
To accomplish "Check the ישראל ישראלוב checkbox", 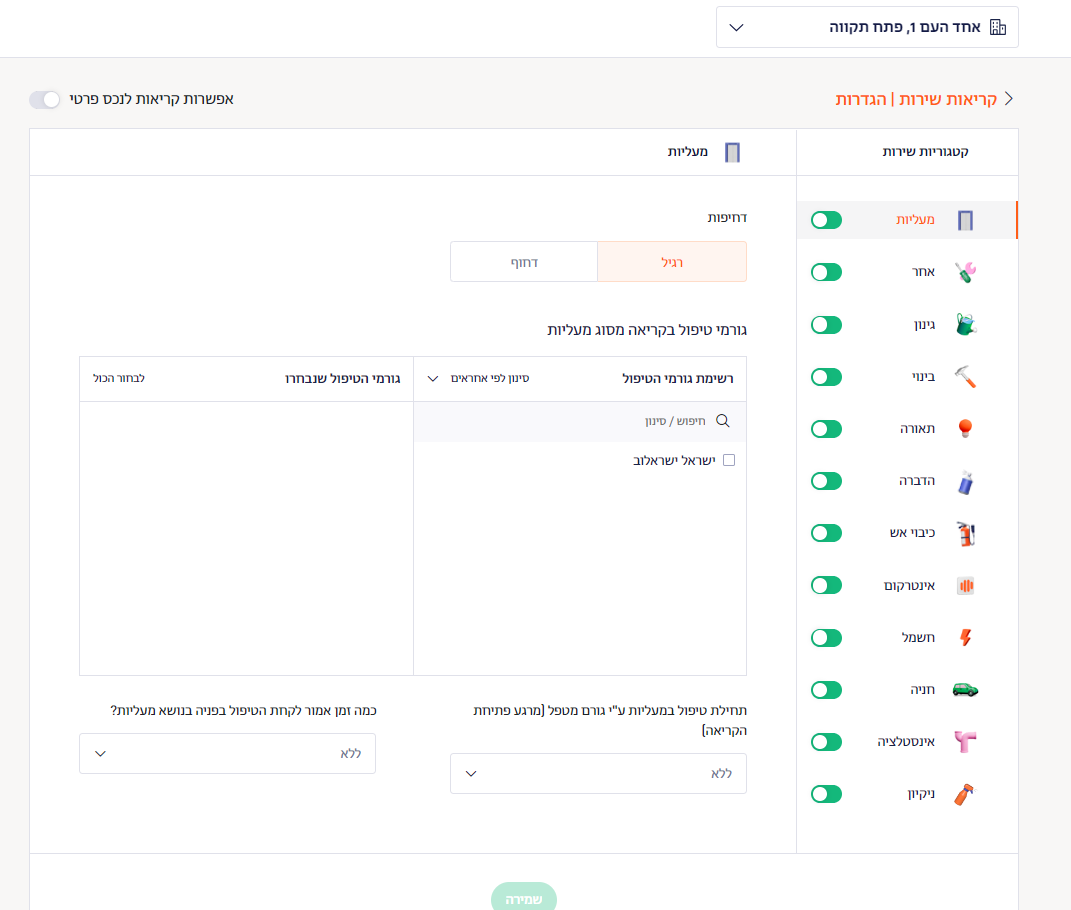I will (729, 460).
